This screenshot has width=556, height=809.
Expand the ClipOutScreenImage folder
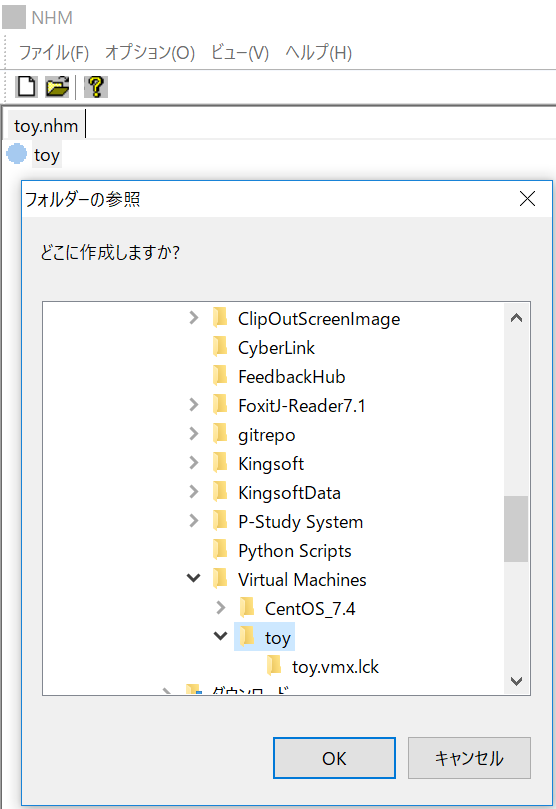(x=194, y=317)
